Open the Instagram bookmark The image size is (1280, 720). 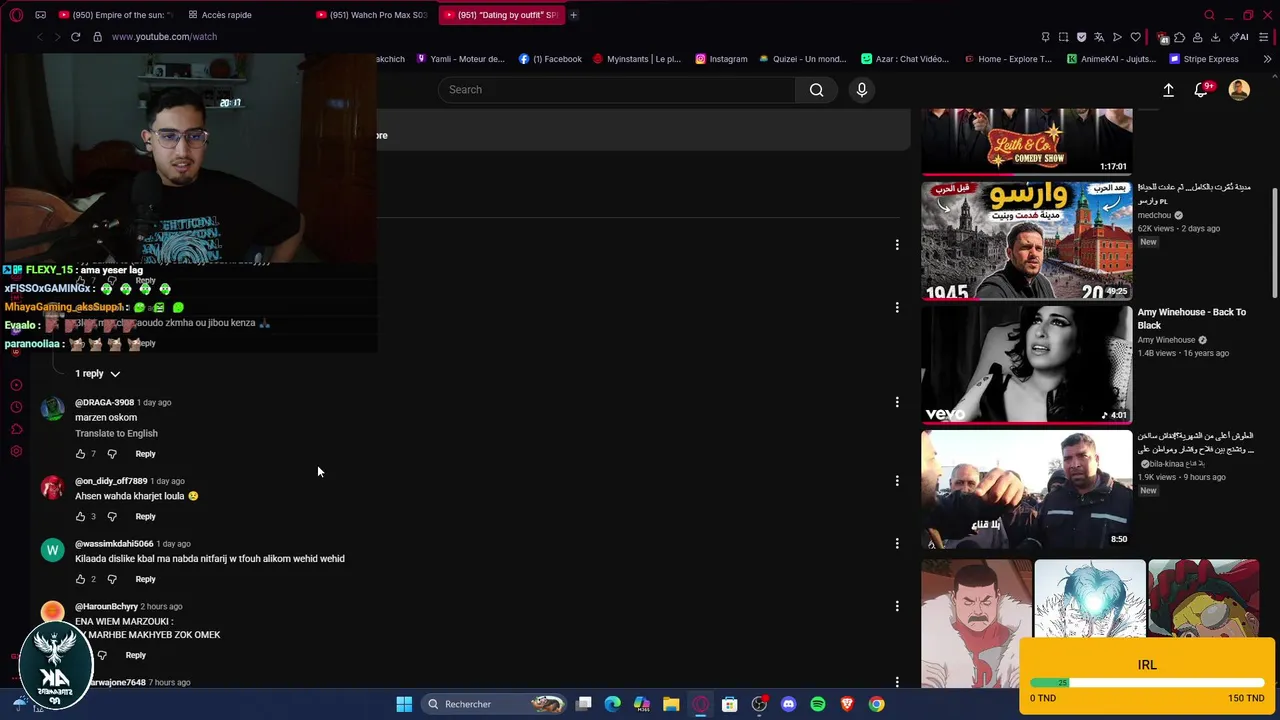pyautogui.click(x=721, y=59)
